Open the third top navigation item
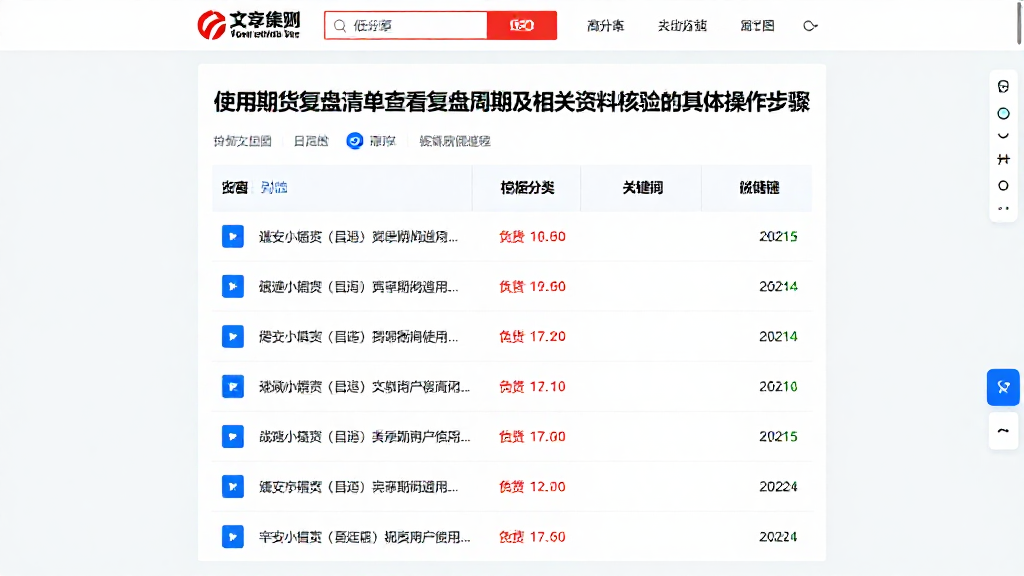 757,26
